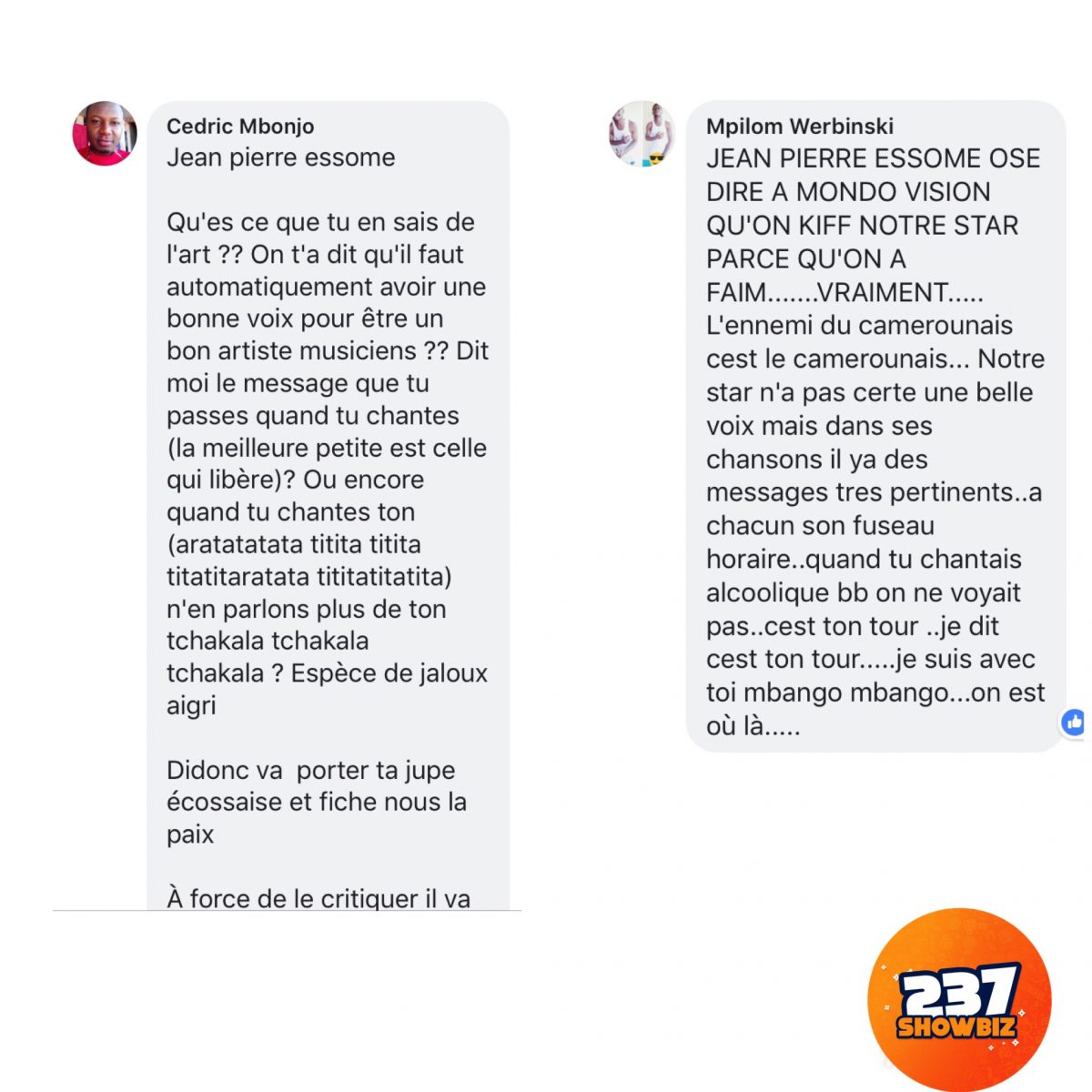Click the 'Didonc va porter ta jupe' line
The image size is (1092, 1092).
[311, 770]
